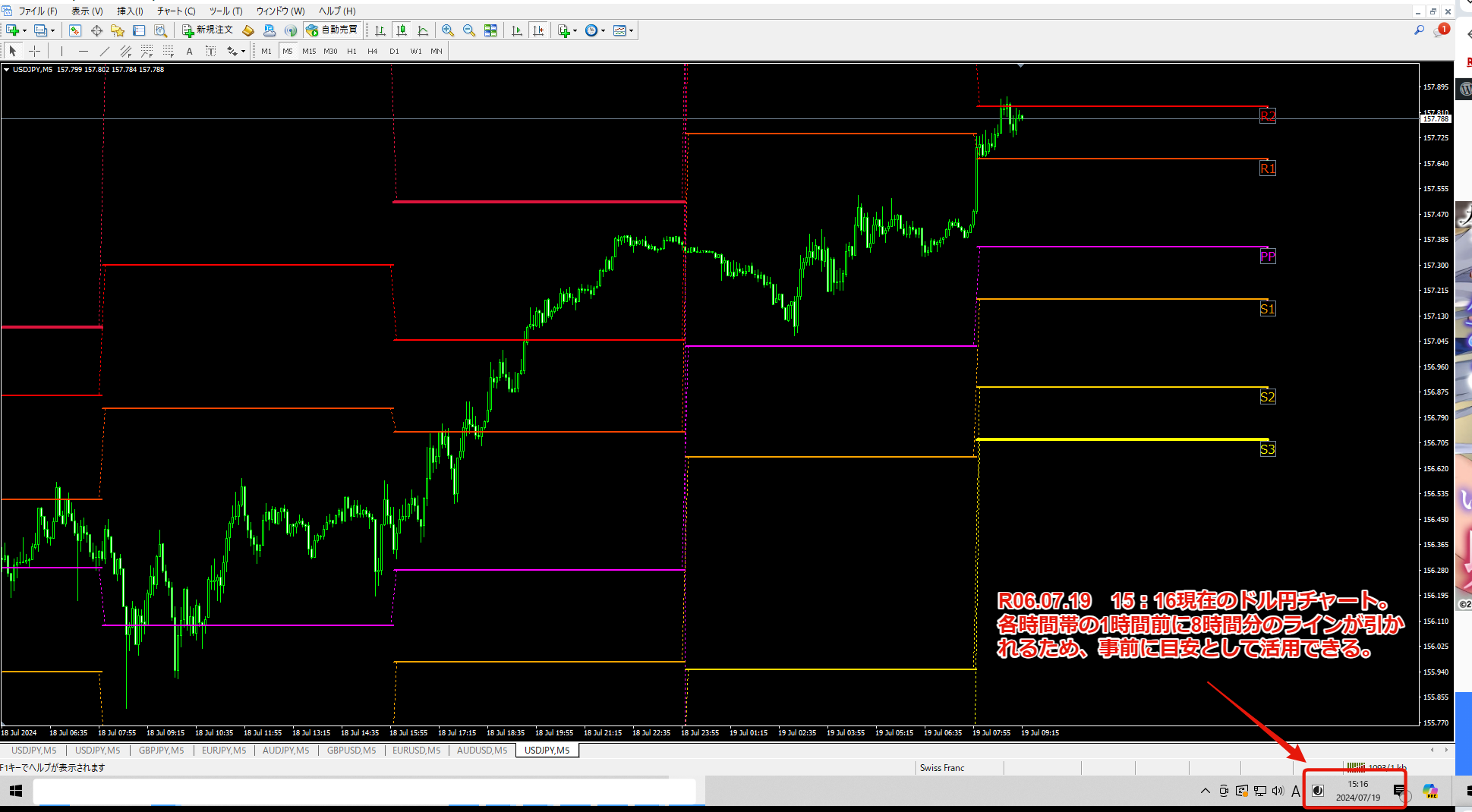
Task: Expand the new chart dropdown arrow
Action: [24, 31]
